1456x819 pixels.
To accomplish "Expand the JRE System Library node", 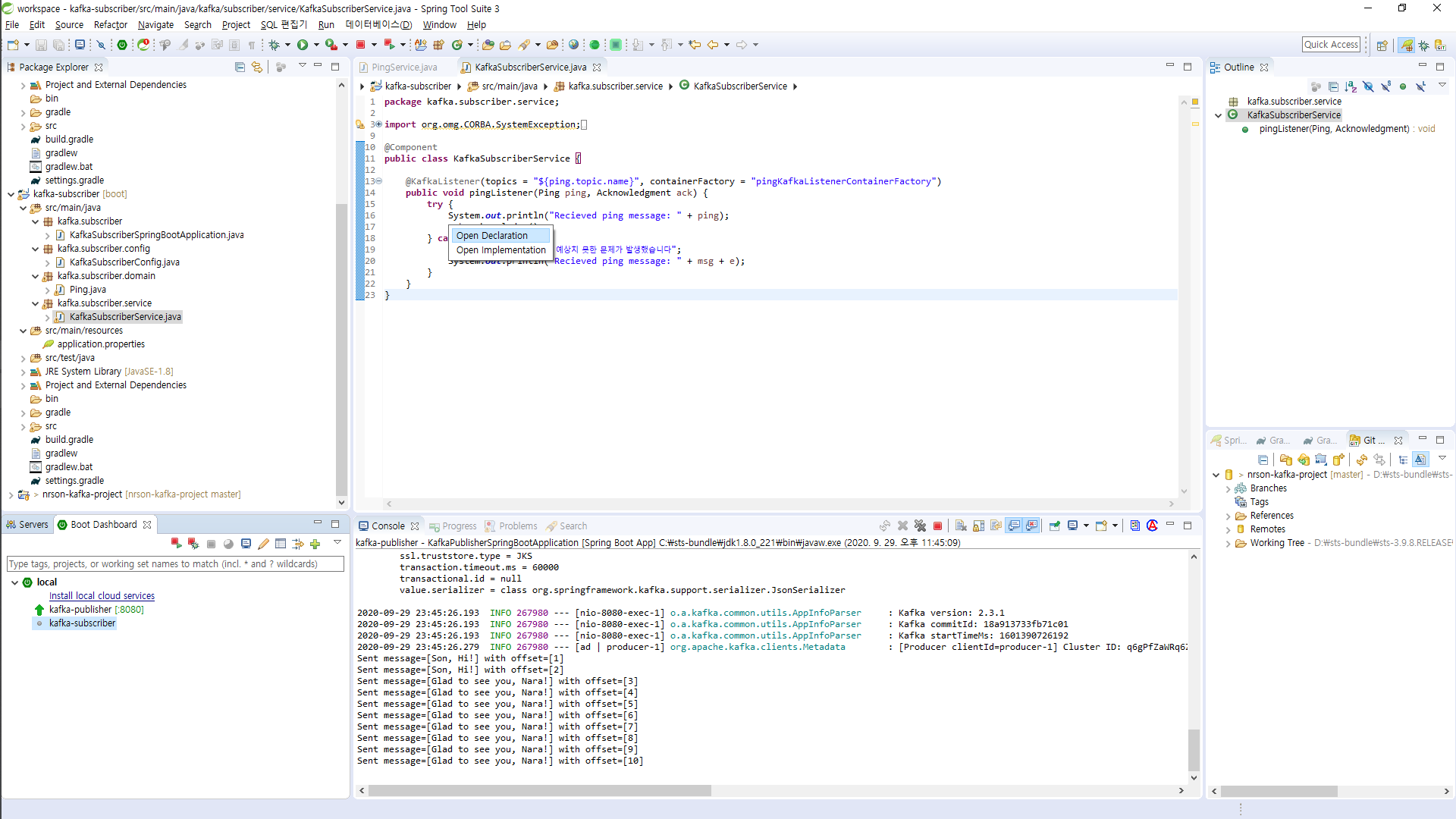I will 24,372.
